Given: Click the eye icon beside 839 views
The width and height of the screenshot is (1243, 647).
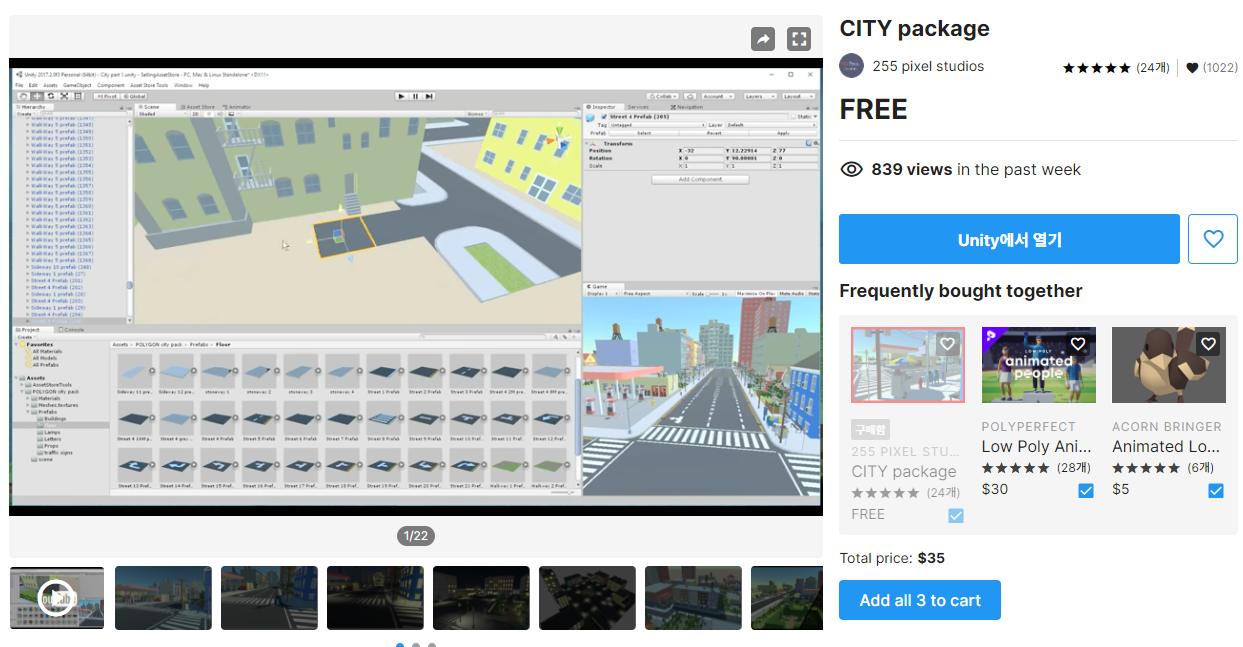Looking at the screenshot, I should pyautogui.click(x=851, y=170).
